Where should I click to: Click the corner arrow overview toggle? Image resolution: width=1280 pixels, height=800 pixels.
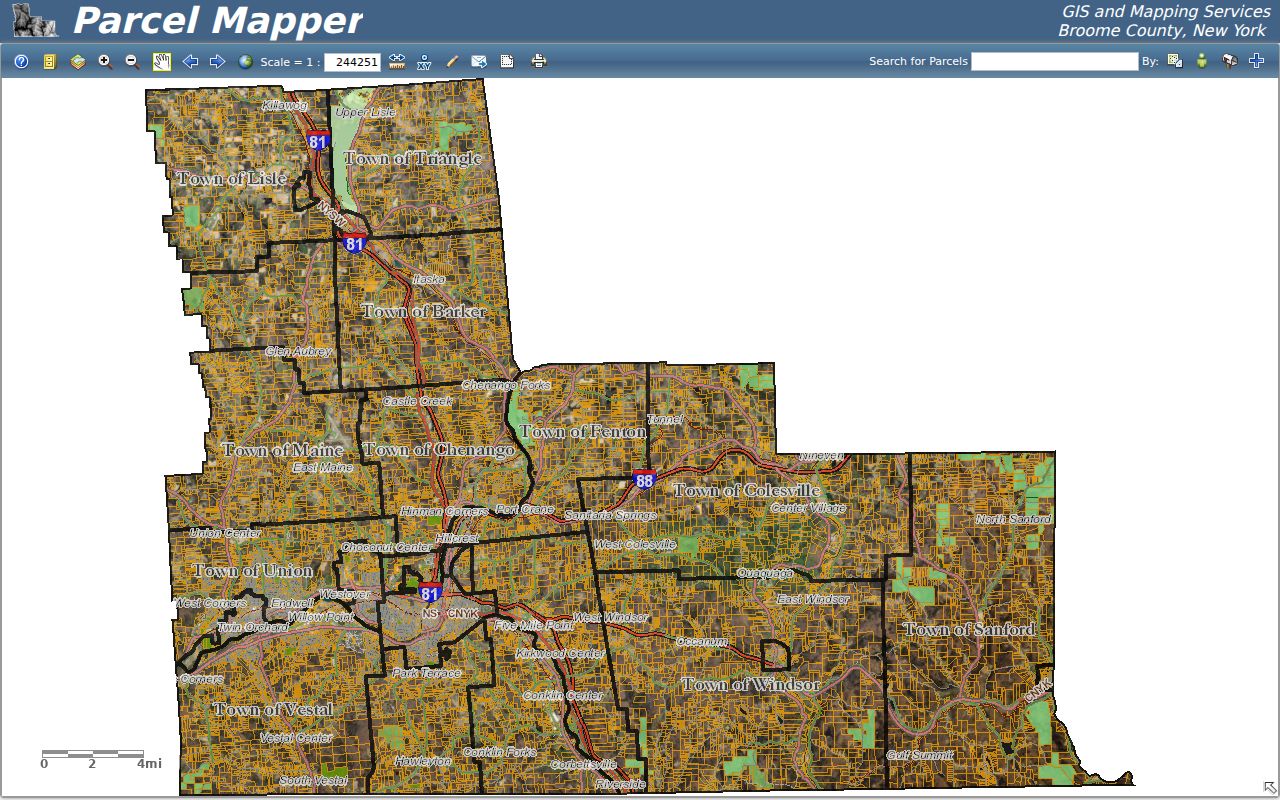tap(1270, 788)
